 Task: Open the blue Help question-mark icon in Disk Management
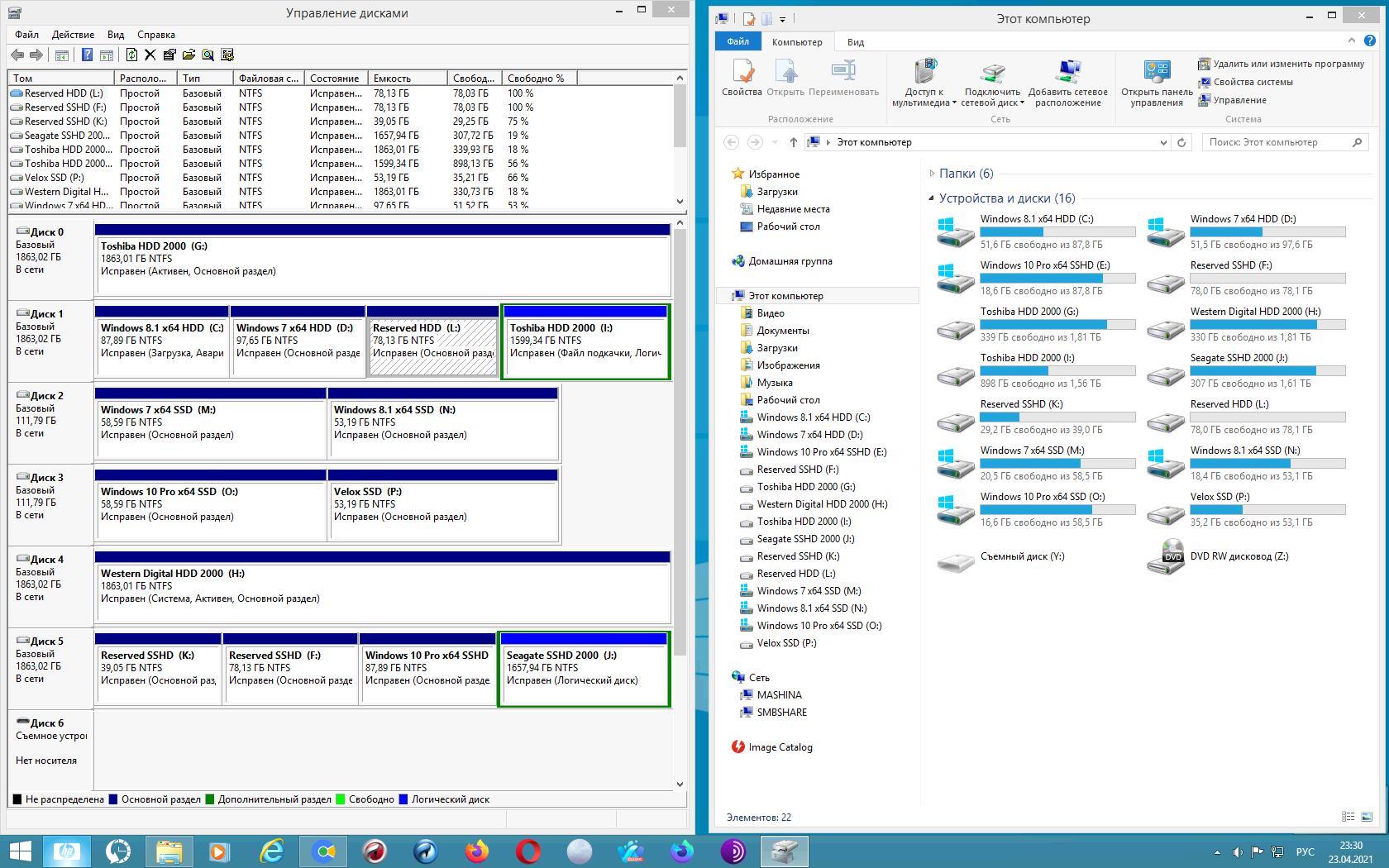click(x=87, y=55)
